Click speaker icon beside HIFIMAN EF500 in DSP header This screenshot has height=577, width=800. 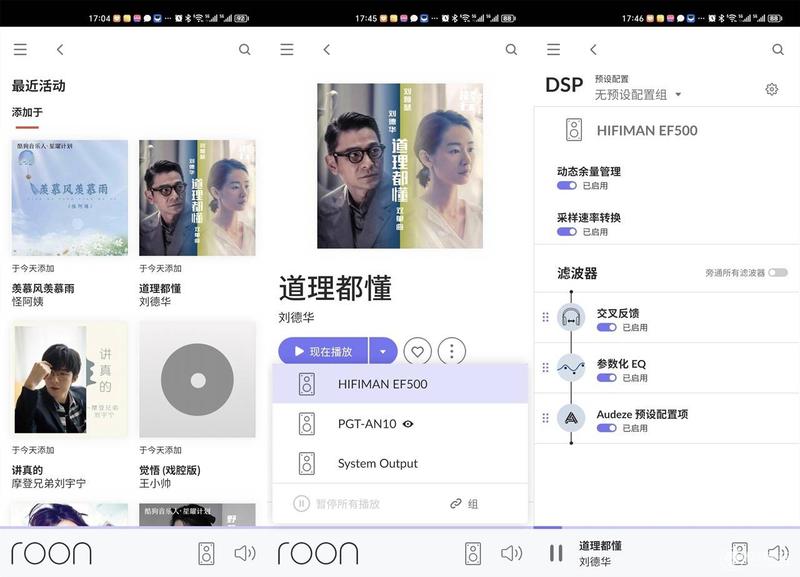(x=574, y=130)
